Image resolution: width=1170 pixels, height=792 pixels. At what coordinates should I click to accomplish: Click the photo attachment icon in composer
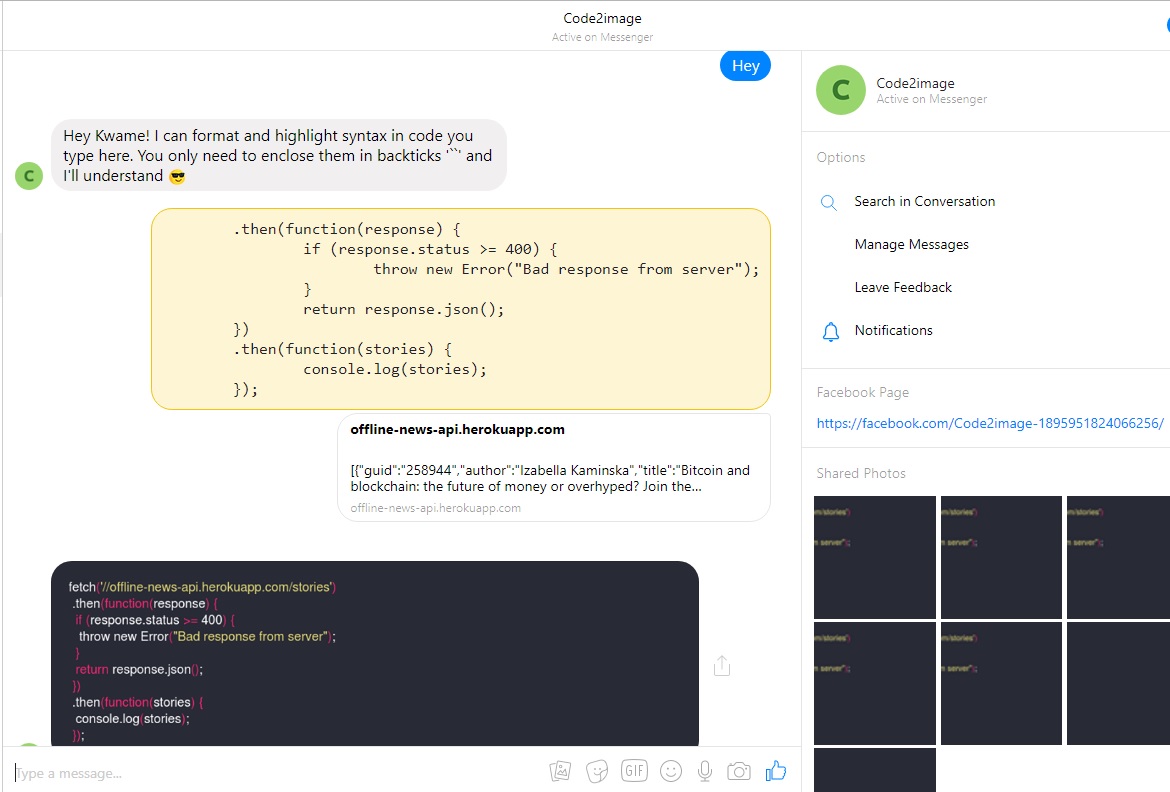(560, 771)
